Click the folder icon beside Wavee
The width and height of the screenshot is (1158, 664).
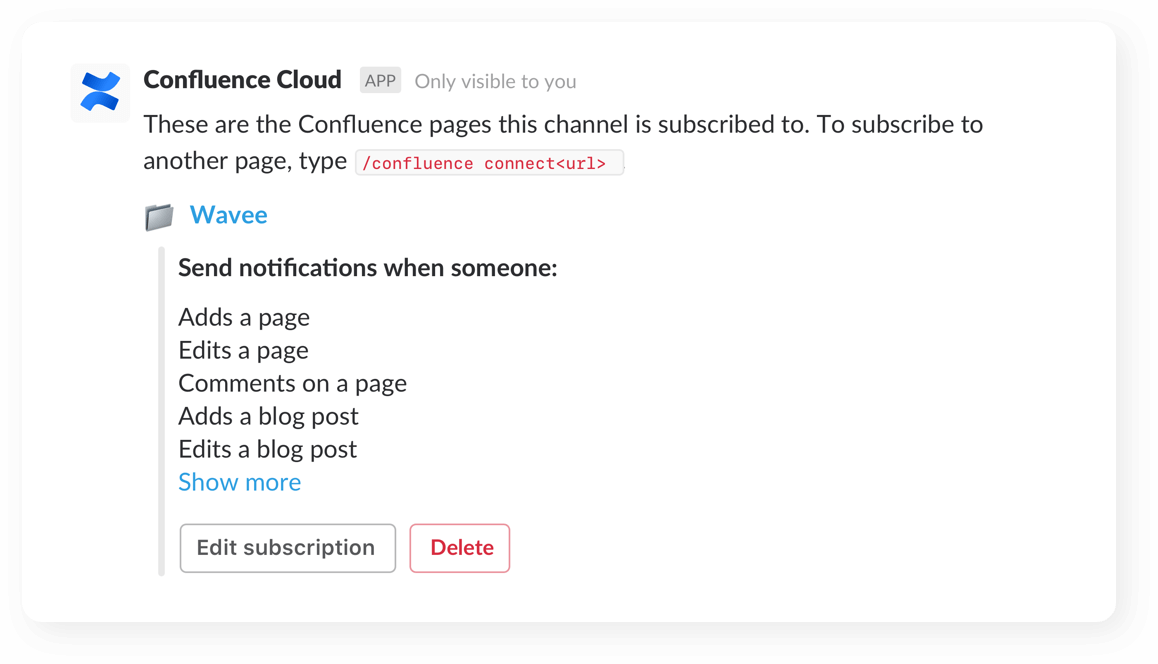click(159, 215)
